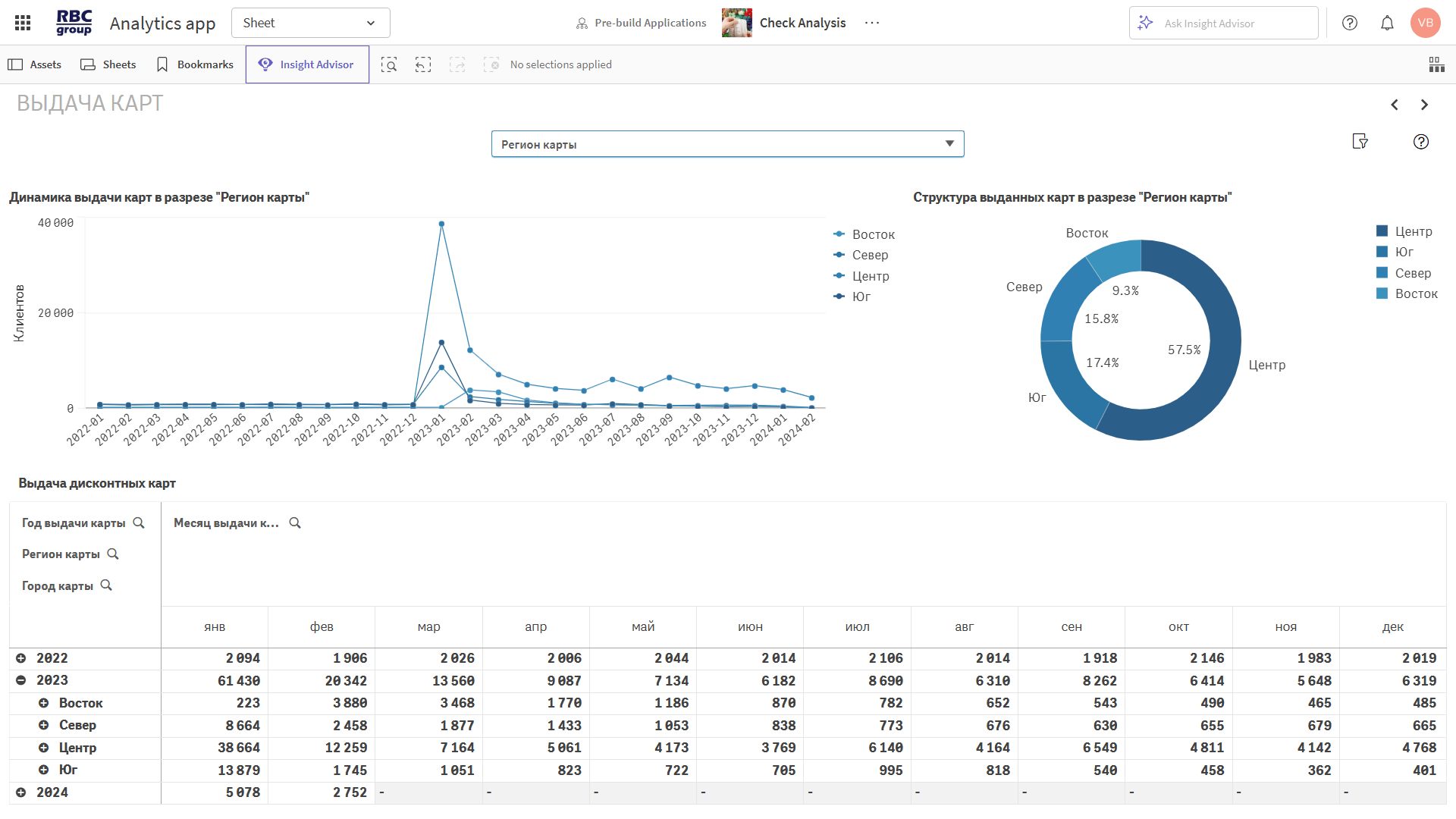Click the step back selections icon
The height and width of the screenshot is (819, 1456).
click(x=423, y=64)
